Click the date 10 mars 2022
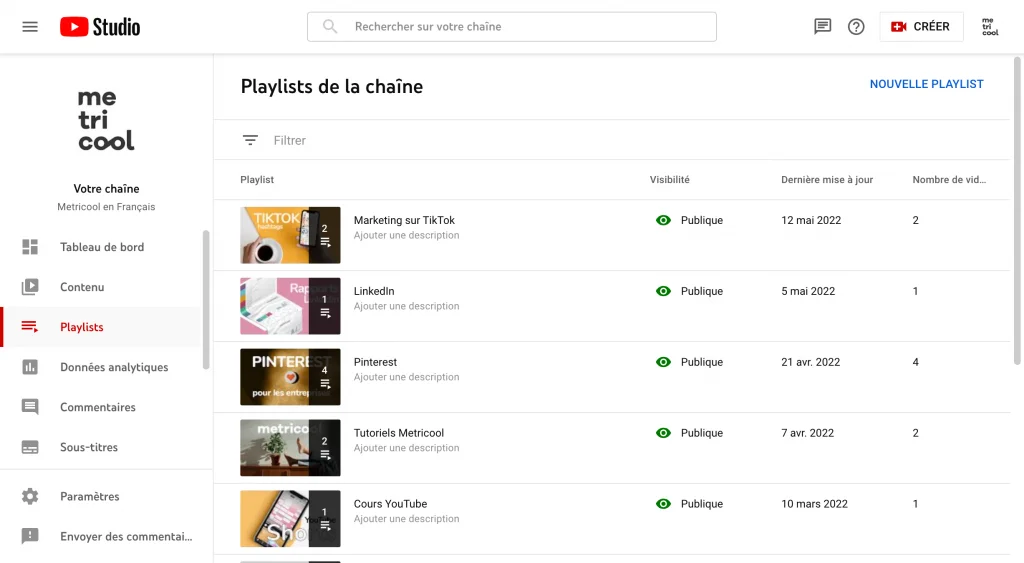1024x563 pixels. [814, 504]
